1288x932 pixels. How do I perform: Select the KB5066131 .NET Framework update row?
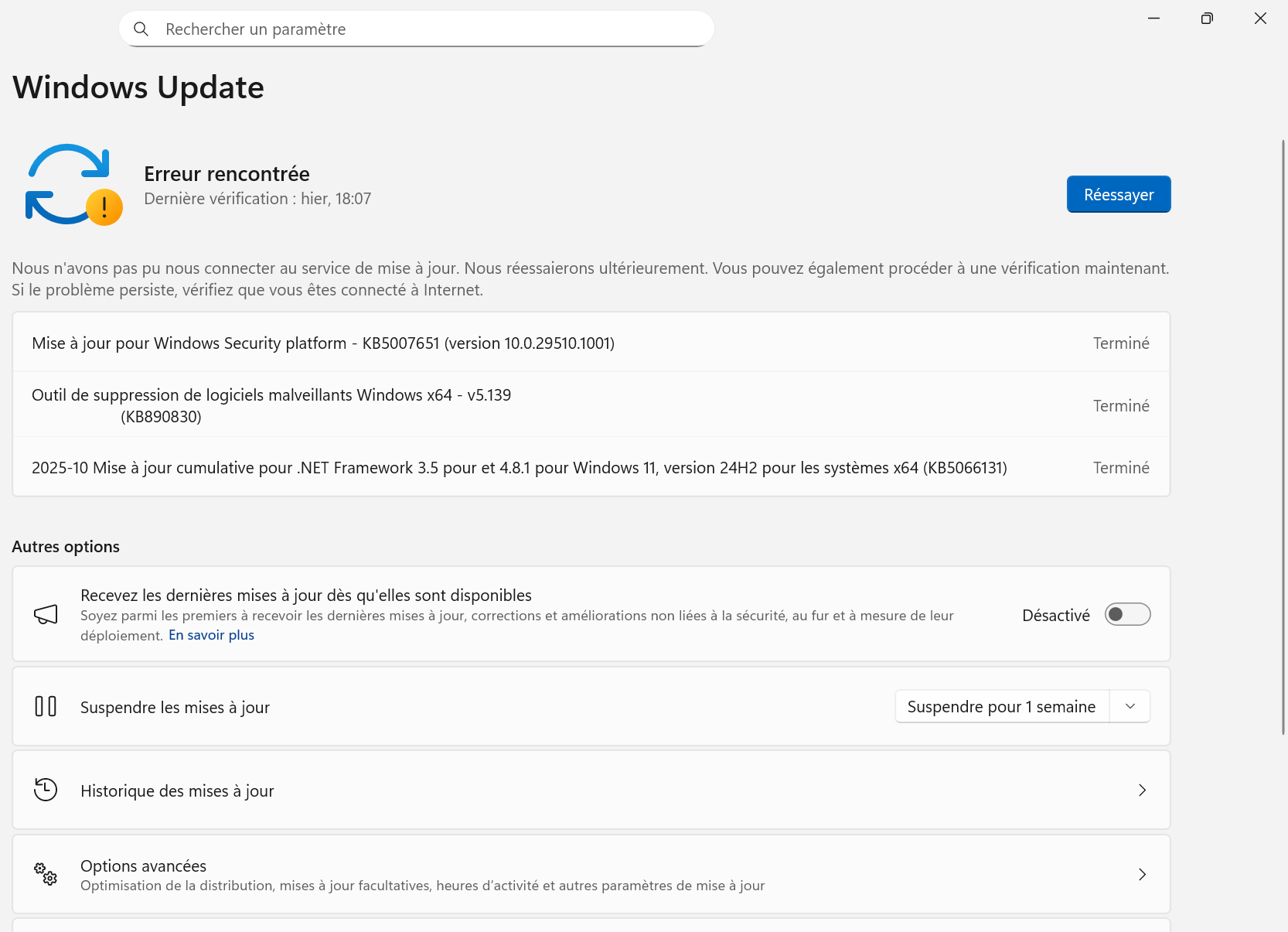pos(591,468)
